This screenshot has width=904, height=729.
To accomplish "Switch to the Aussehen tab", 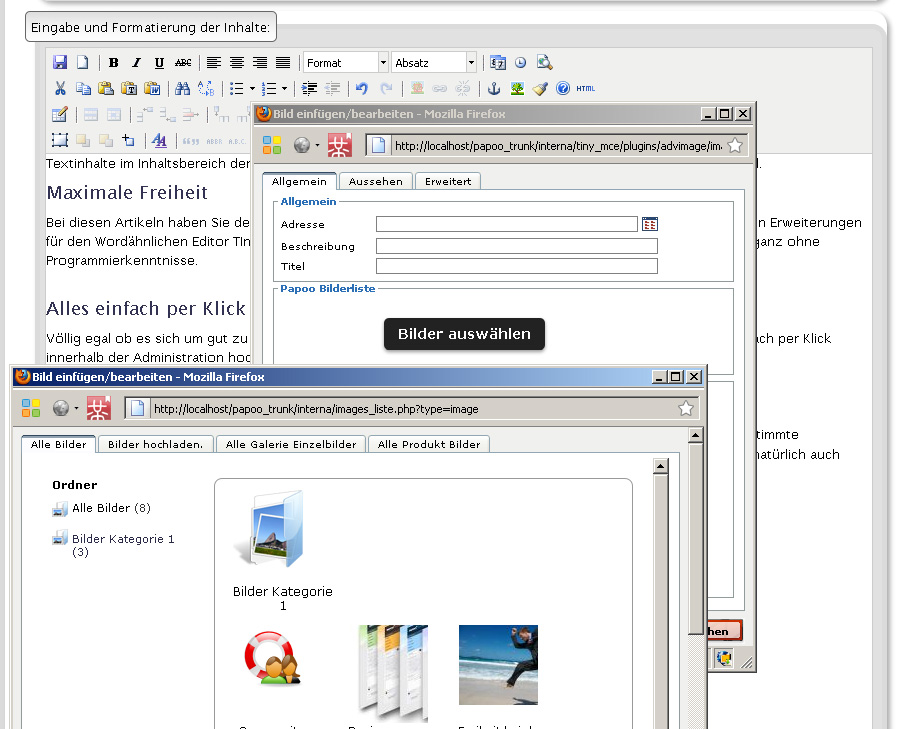I will (375, 181).
